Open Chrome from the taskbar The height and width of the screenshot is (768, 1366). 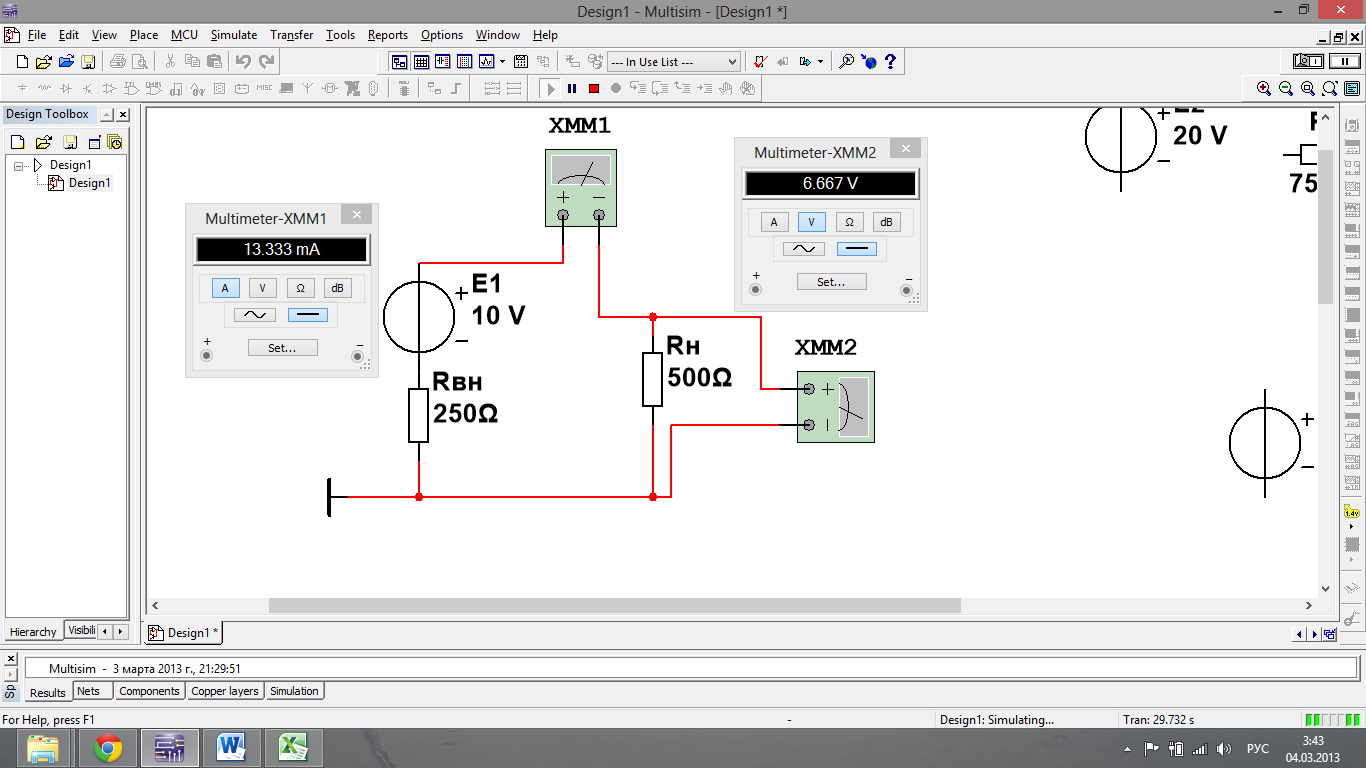pos(107,748)
